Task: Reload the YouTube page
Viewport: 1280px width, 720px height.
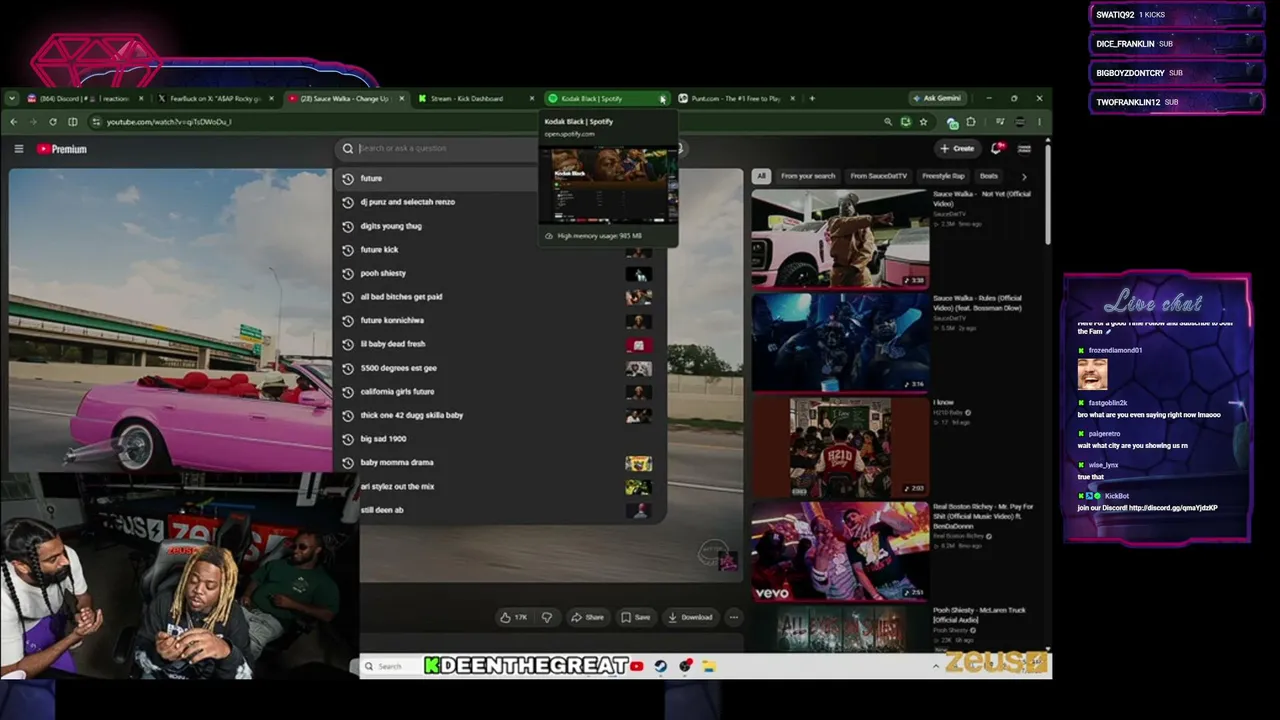Action: pos(52,122)
